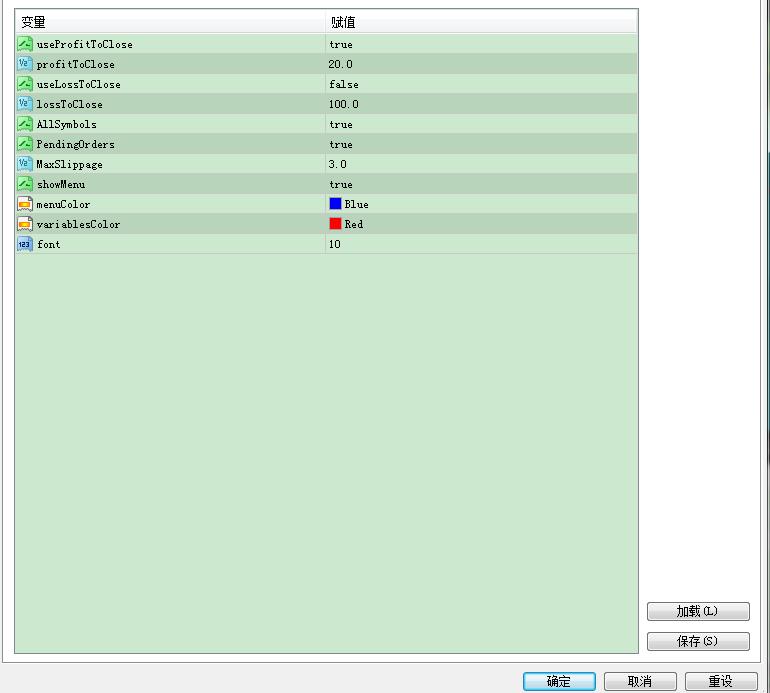The height and width of the screenshot is (693, 770).
Task: Click the boolean icon next to useLossToClose
Action: pos(25,84)
